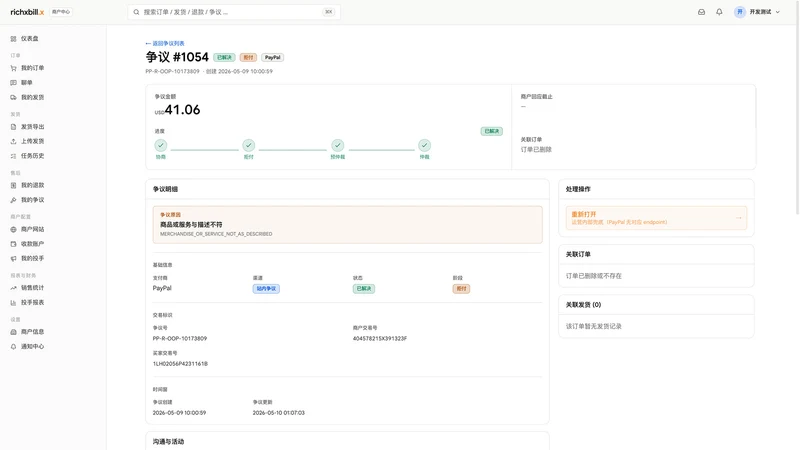This screenshot has height=450, width=800.
Task: Click the 我的发货 truck icon
Action: point(13,97)
